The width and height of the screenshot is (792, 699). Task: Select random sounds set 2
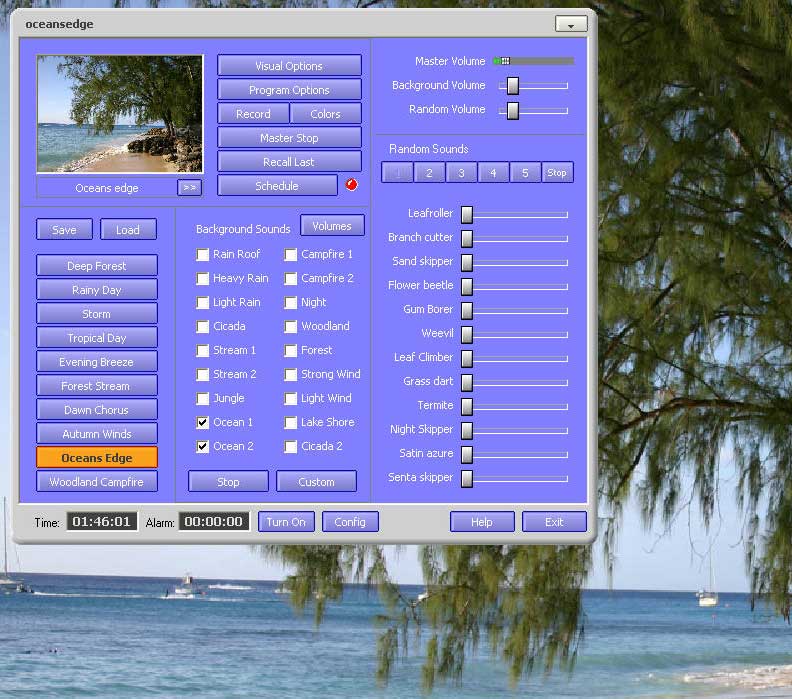click(429, 173)
